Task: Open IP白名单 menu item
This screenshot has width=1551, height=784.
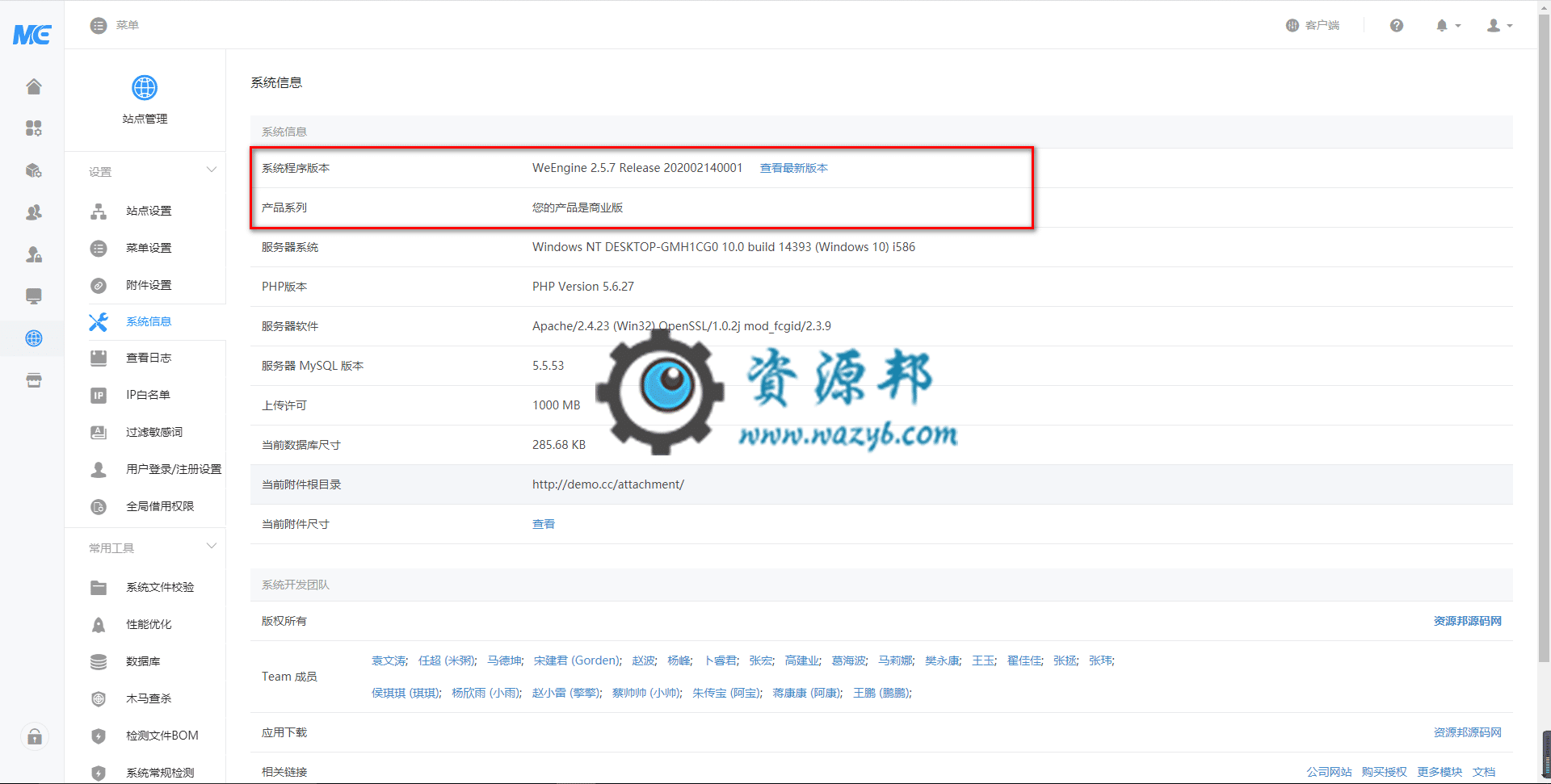Action: (x=148, y=395)
